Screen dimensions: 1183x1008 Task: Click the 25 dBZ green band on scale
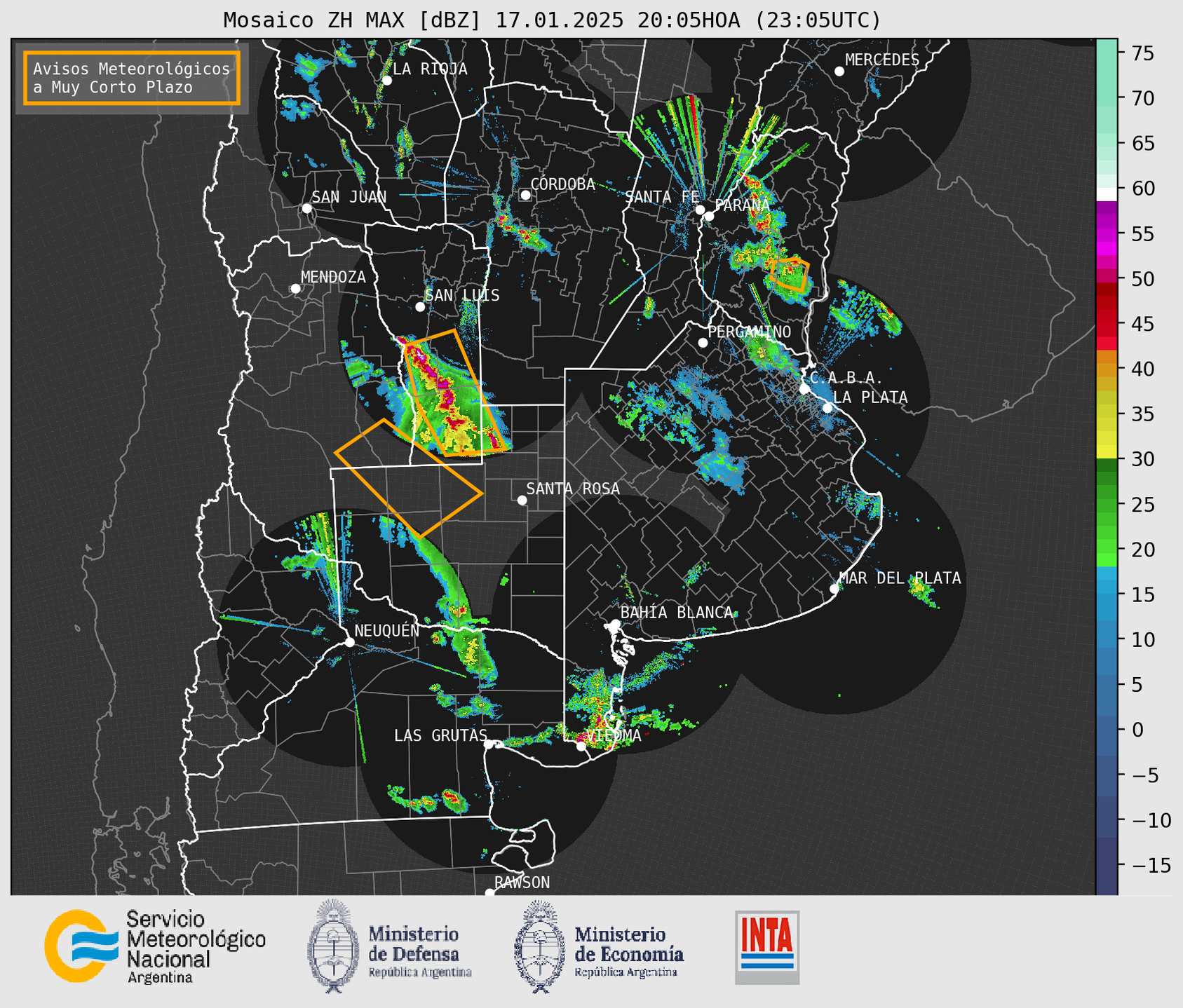1107,504
